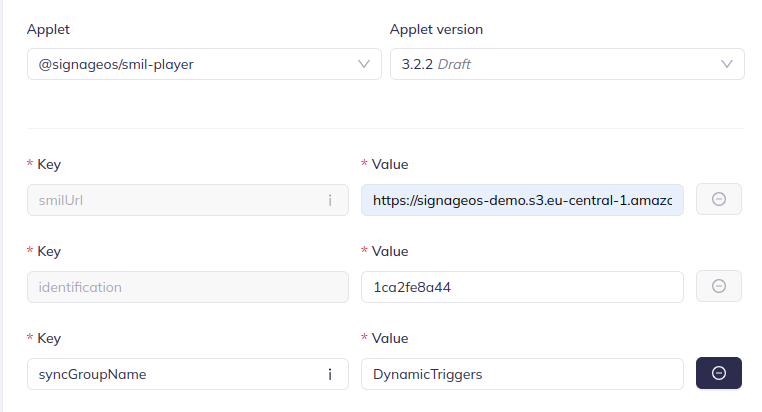Click the Value label above 1ca2fe8a44
Image resolution: width=762 pixels, height=412 pixels.
click(389, 251)
